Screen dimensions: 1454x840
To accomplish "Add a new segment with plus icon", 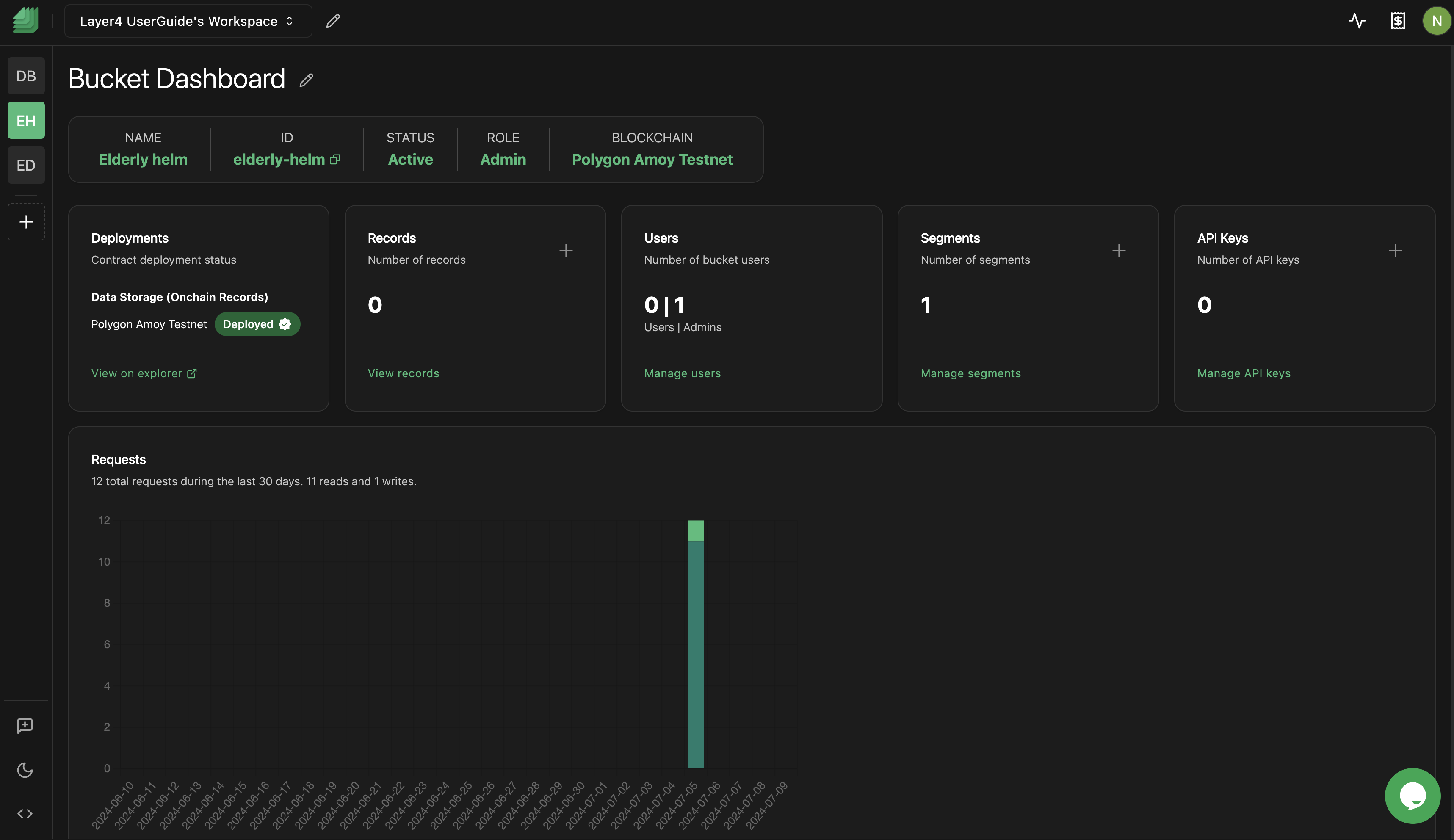I will (1119, 251).
